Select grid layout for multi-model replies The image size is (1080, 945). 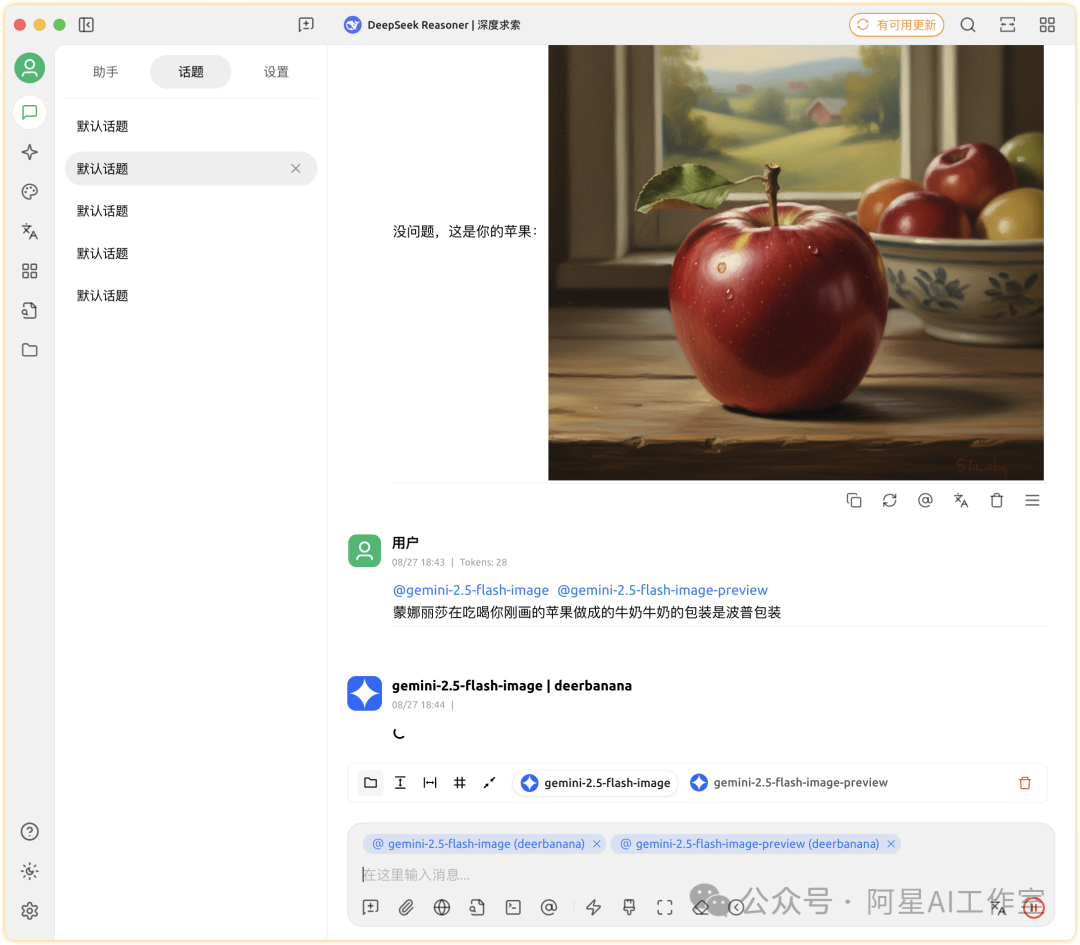pyautogui.click(x=459, y=782)
